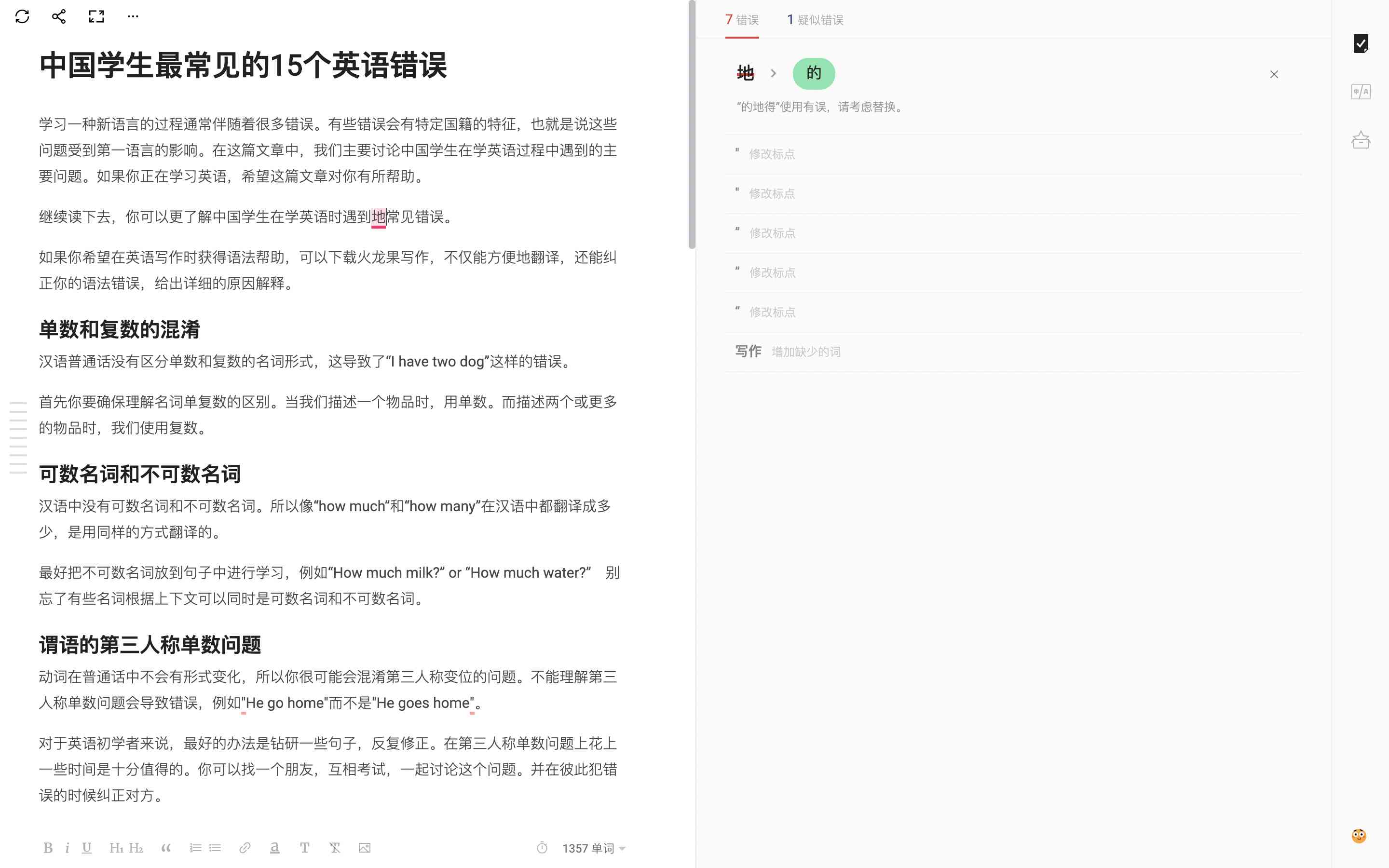This screenshot has width=1389, height=868.
Task: Open the share icon
Action: tap(58, 17)
